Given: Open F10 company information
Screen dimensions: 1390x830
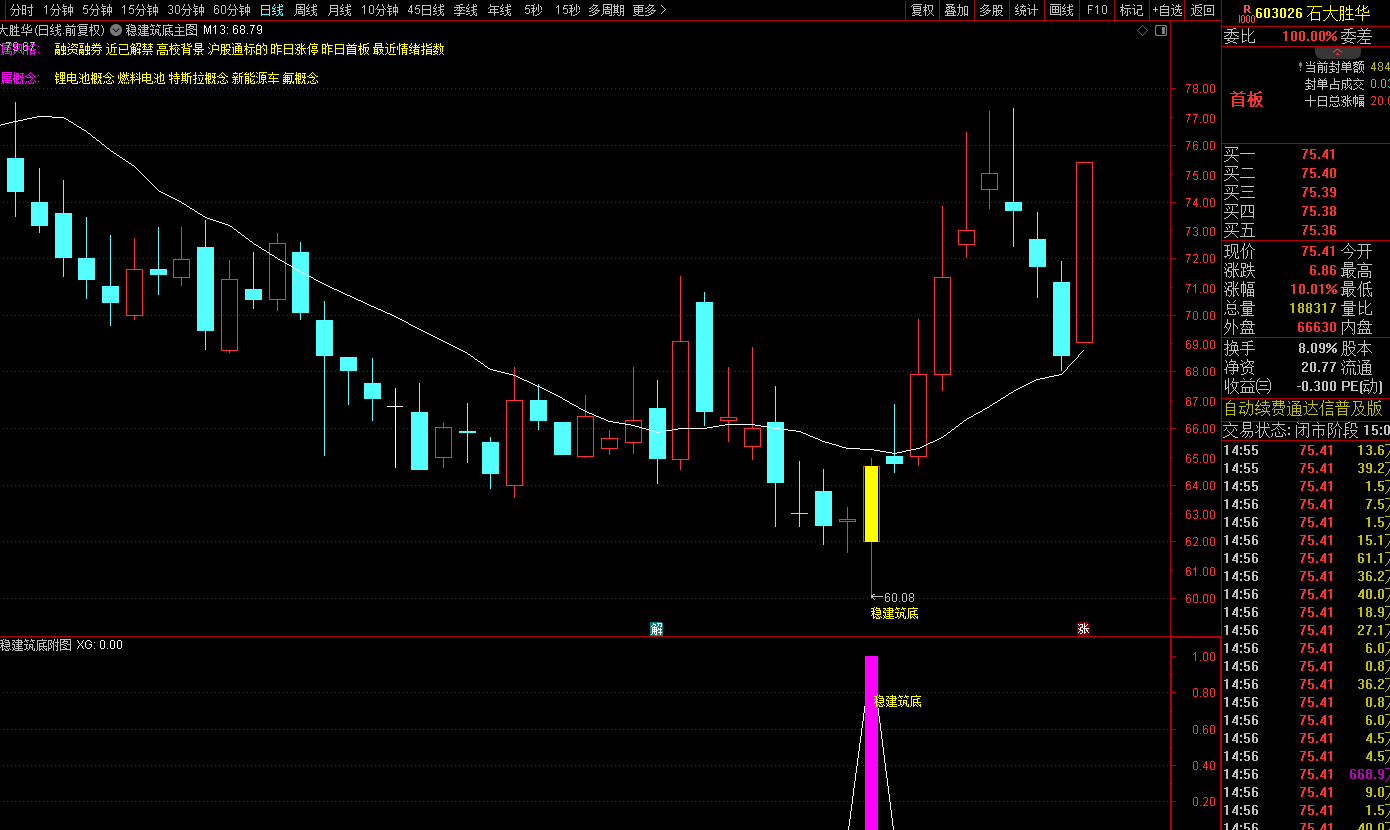Looking at the screenshot, I should click(x=1097, y=10).
